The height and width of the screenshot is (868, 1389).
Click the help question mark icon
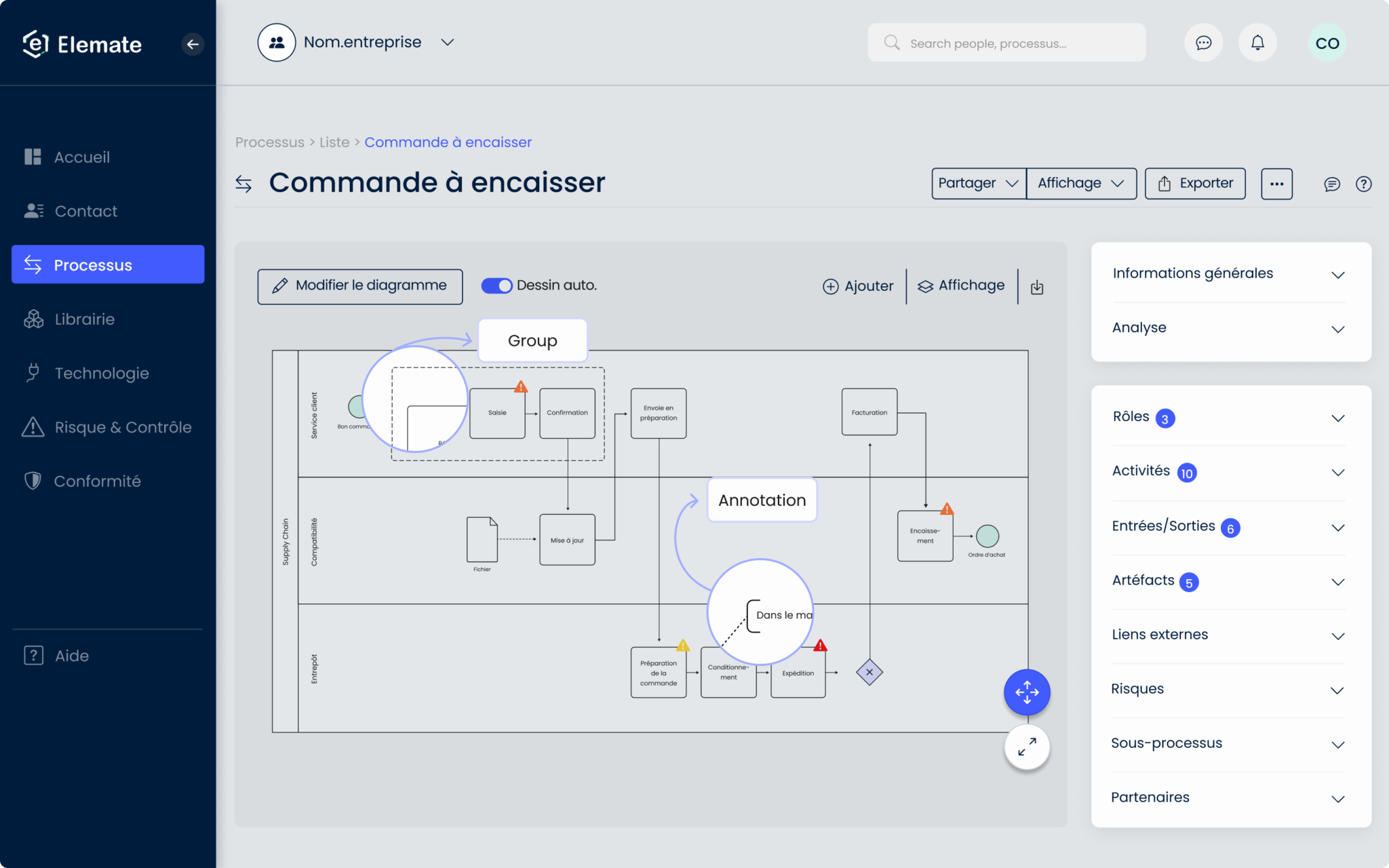tap(1364, 184)
